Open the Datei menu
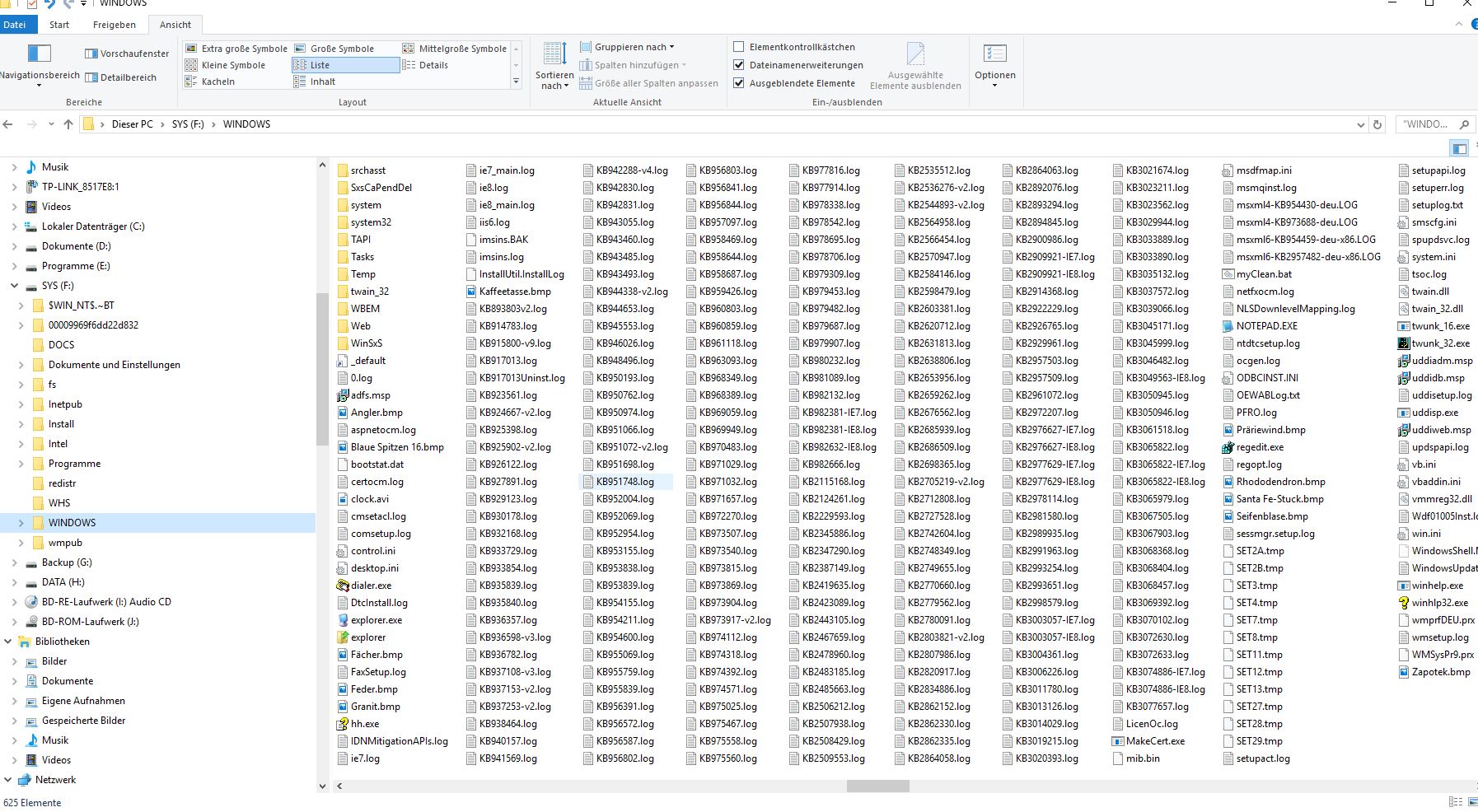The height and width of the screenshot is (812, 1478). tap(16, 24)
